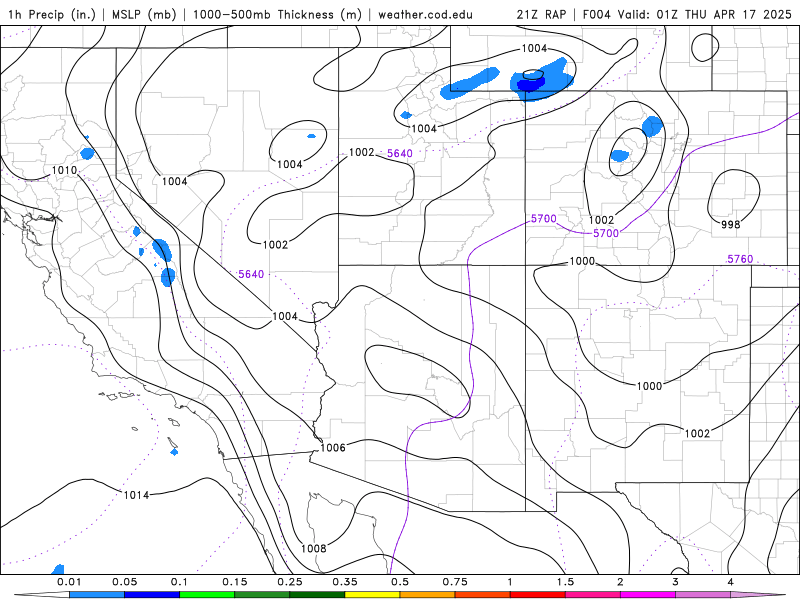Select the 1014 isobar label
Image resolution: width=800 pixels, height=600 pixels.
tap(136, 495)
